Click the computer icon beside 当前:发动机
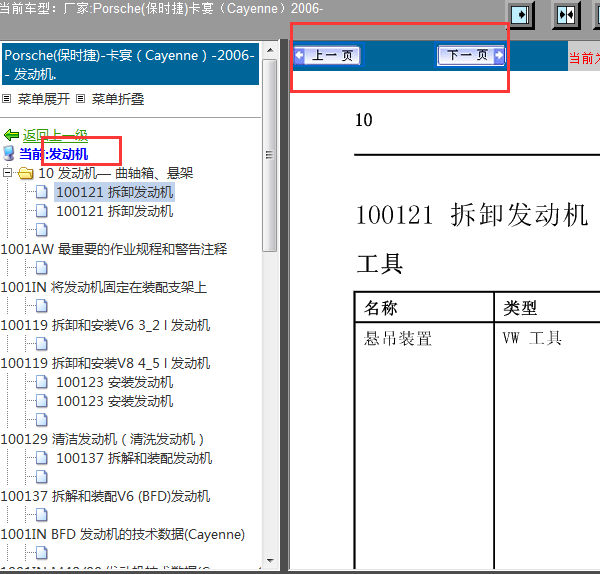 8,153
